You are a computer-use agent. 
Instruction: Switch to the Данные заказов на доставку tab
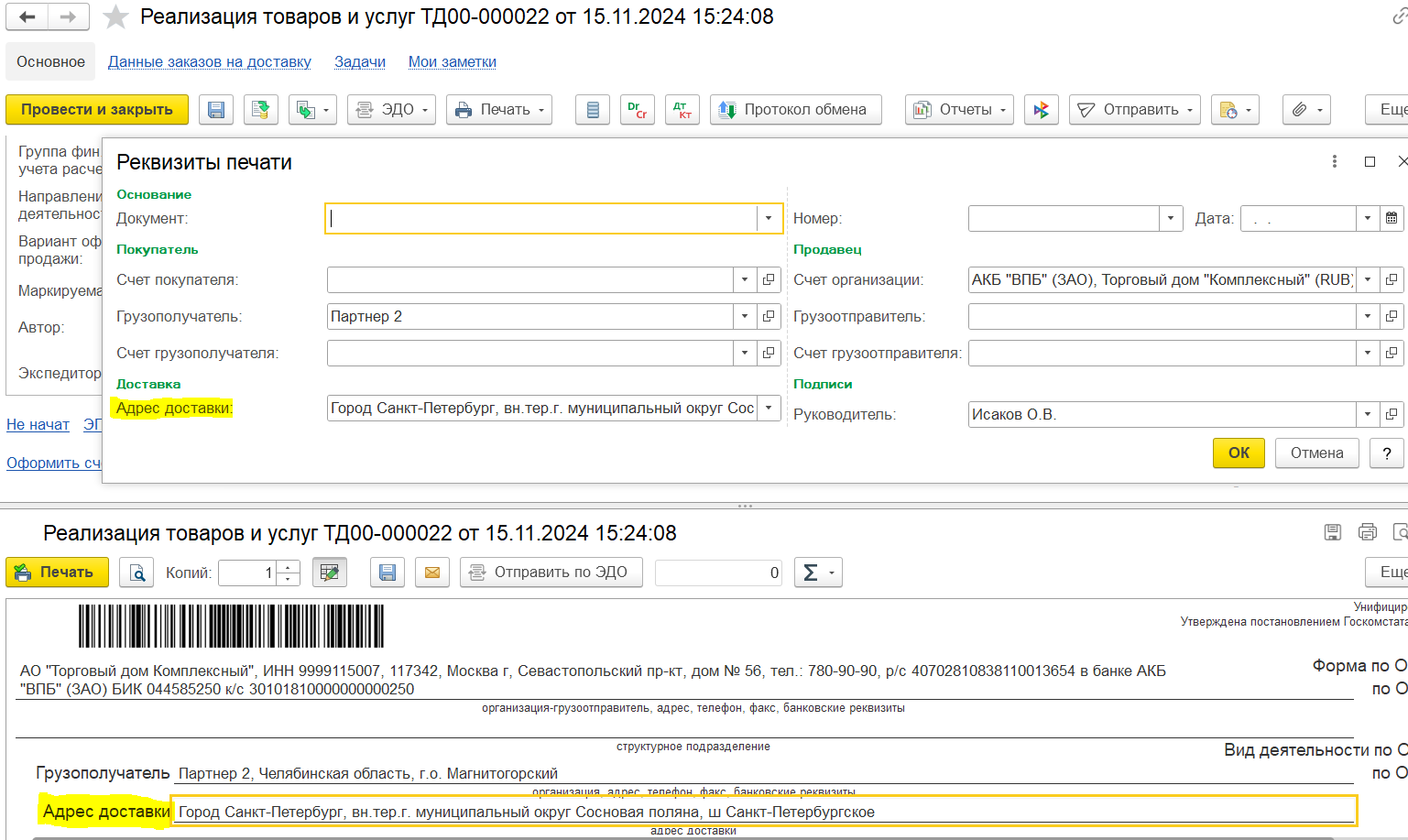coord(210,62)
